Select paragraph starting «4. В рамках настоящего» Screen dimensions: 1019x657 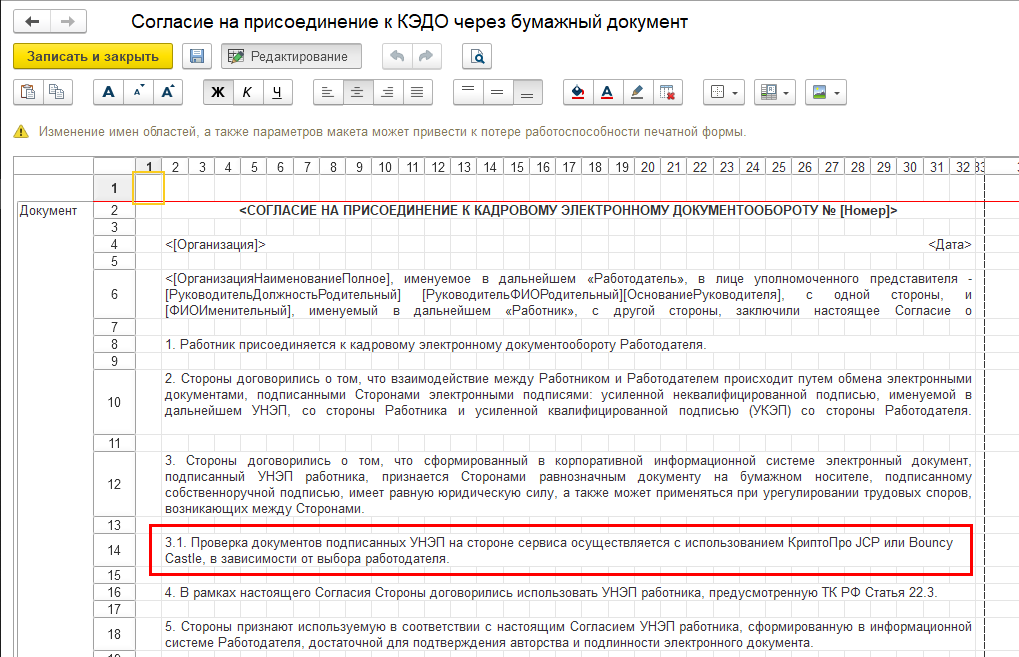[x=551, y=593]
